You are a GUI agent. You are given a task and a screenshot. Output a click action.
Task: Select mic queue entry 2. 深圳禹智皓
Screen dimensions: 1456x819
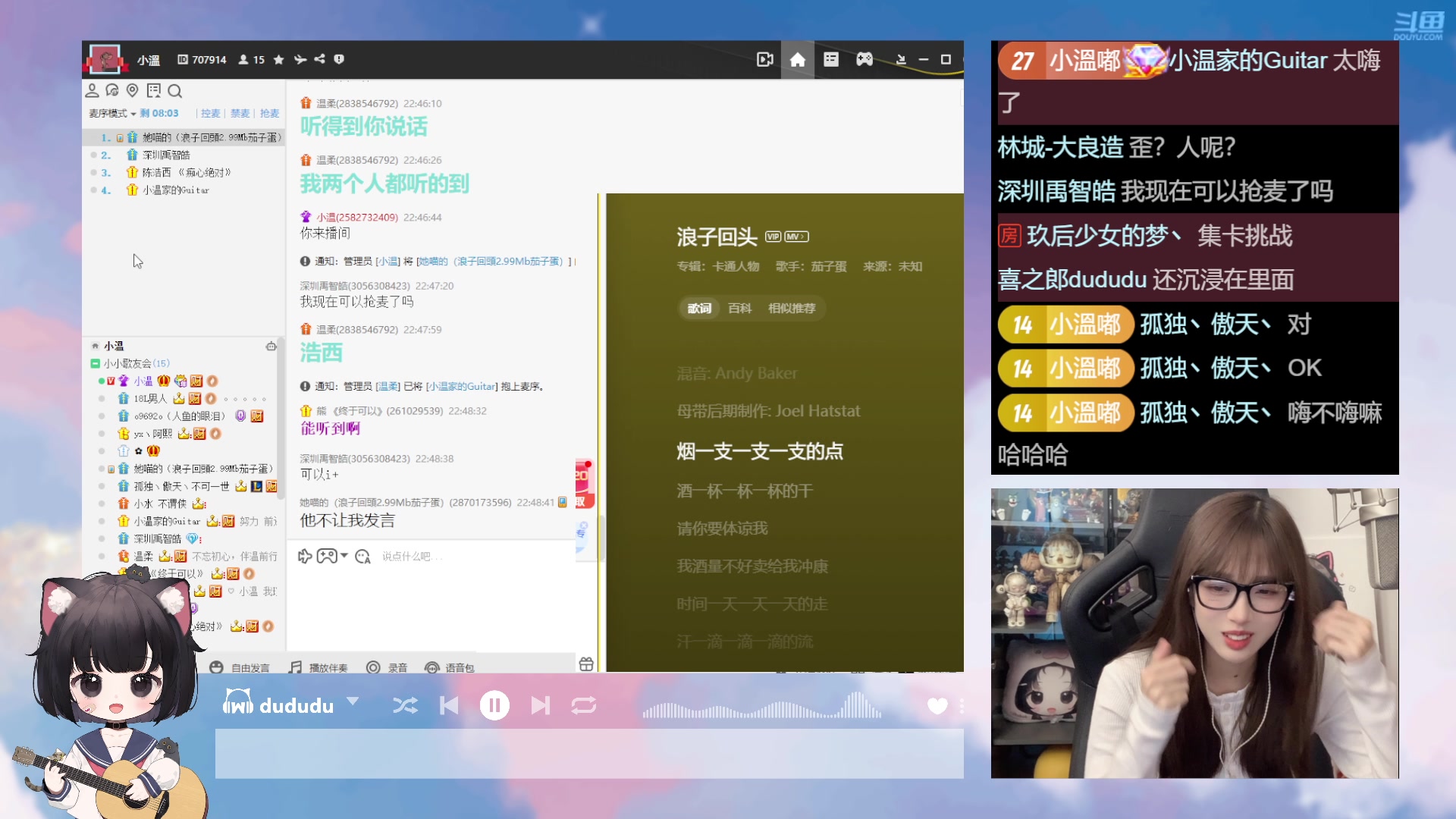coord(182,155)
